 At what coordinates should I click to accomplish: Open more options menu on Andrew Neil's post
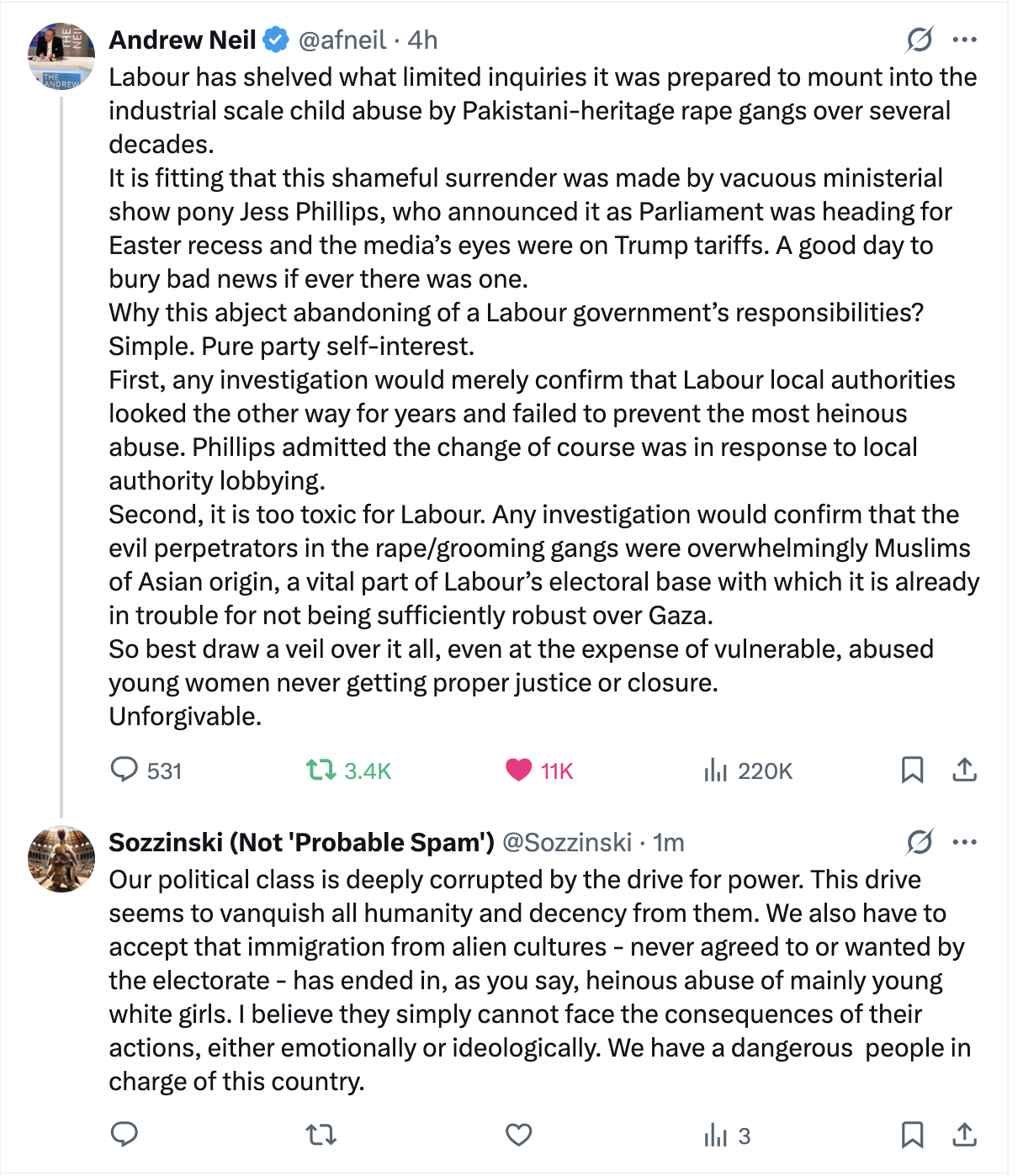(x=964, y=40)
